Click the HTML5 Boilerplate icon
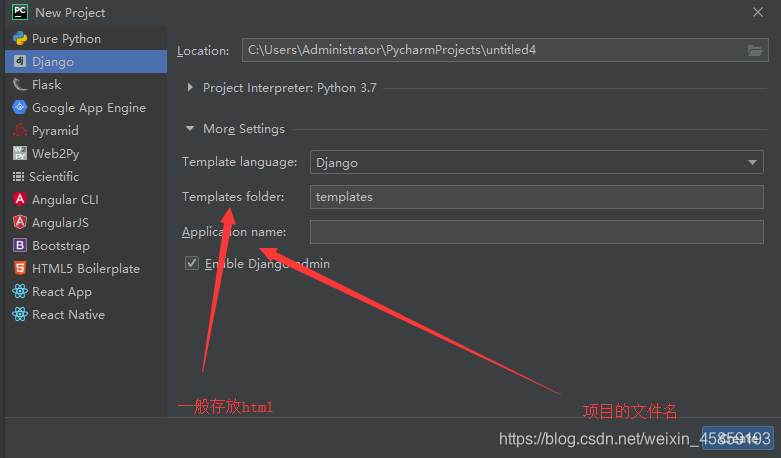The width and height of the screenshot is (781, 458). click(20, 268)
